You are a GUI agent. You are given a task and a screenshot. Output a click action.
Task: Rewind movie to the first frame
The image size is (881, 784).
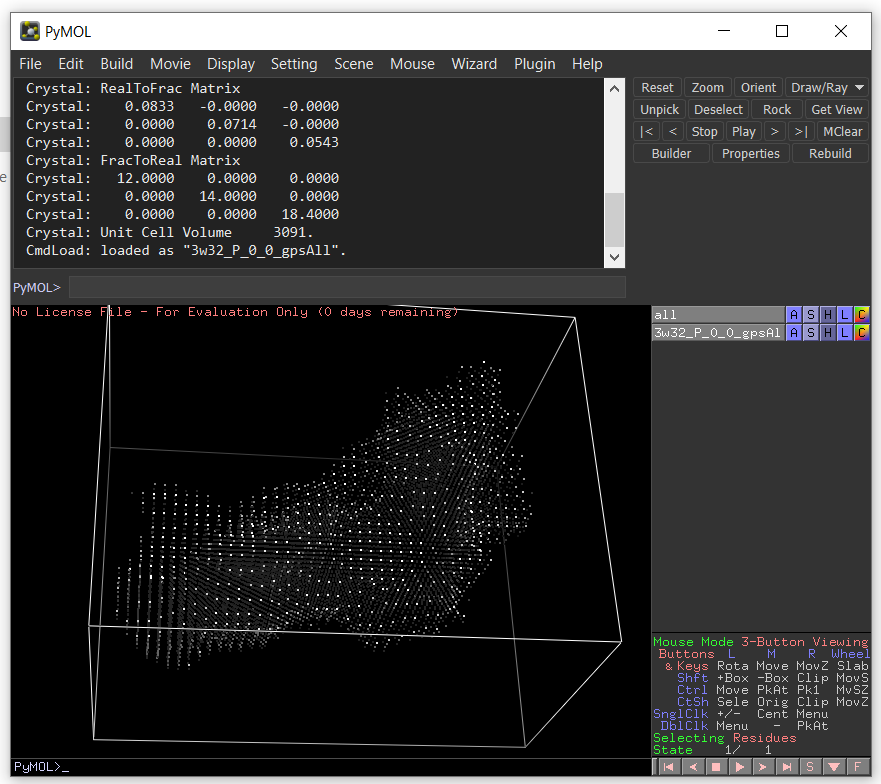pos(668,766)
